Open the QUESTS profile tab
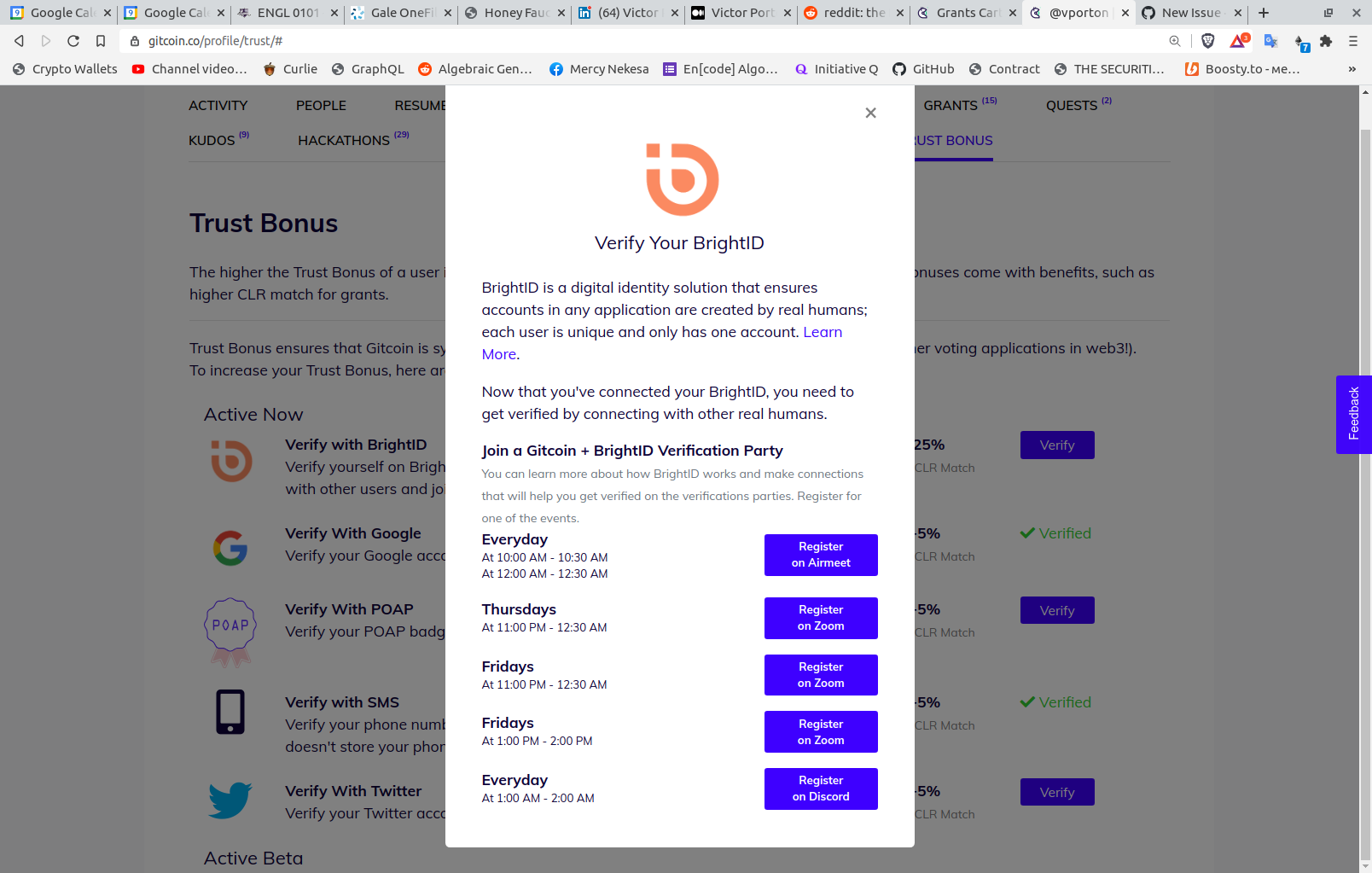1372x873 pixels. 1078,105
